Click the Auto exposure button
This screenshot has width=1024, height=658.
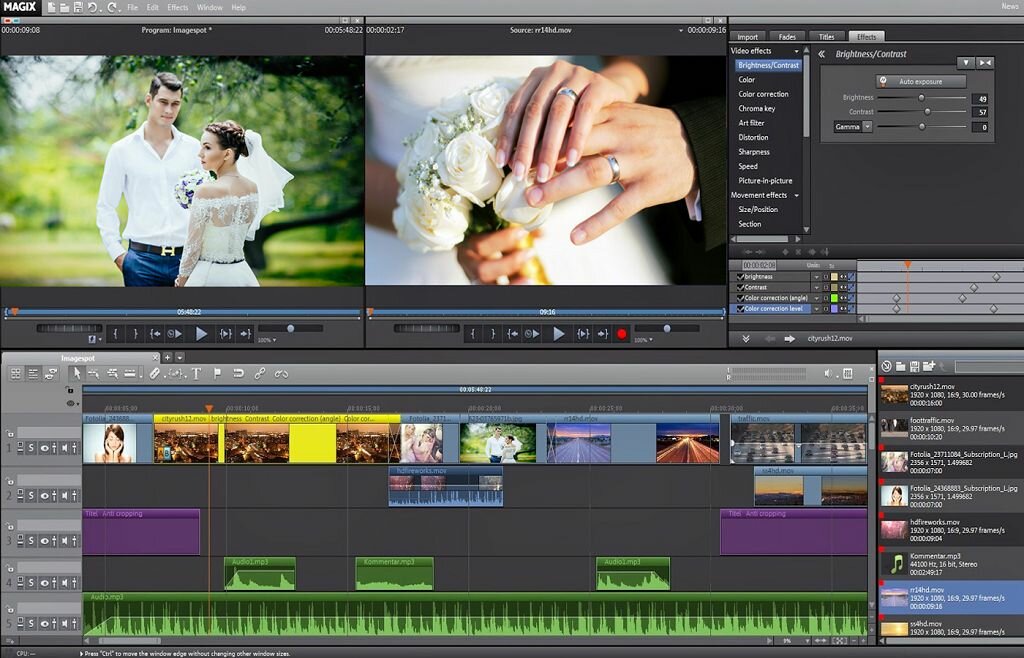pyautogui.click(x=921, y=82)
